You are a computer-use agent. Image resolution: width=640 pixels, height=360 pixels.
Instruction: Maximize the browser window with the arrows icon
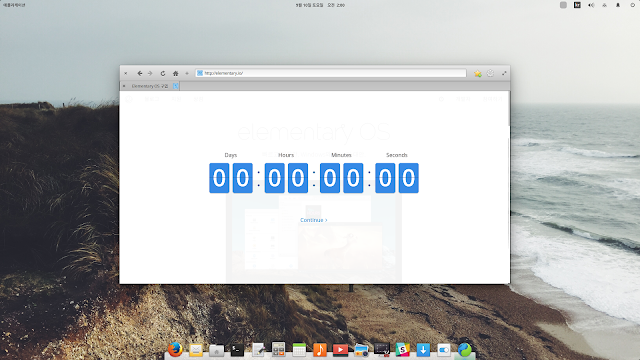click(504, 73)
